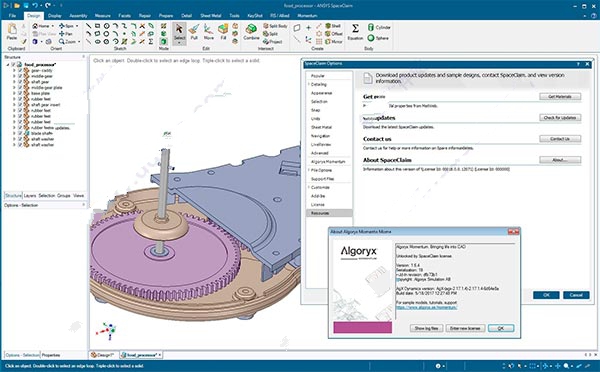600x372 pixels.
Task: Open the Select tool dropdown arrow
Action: 179,43
